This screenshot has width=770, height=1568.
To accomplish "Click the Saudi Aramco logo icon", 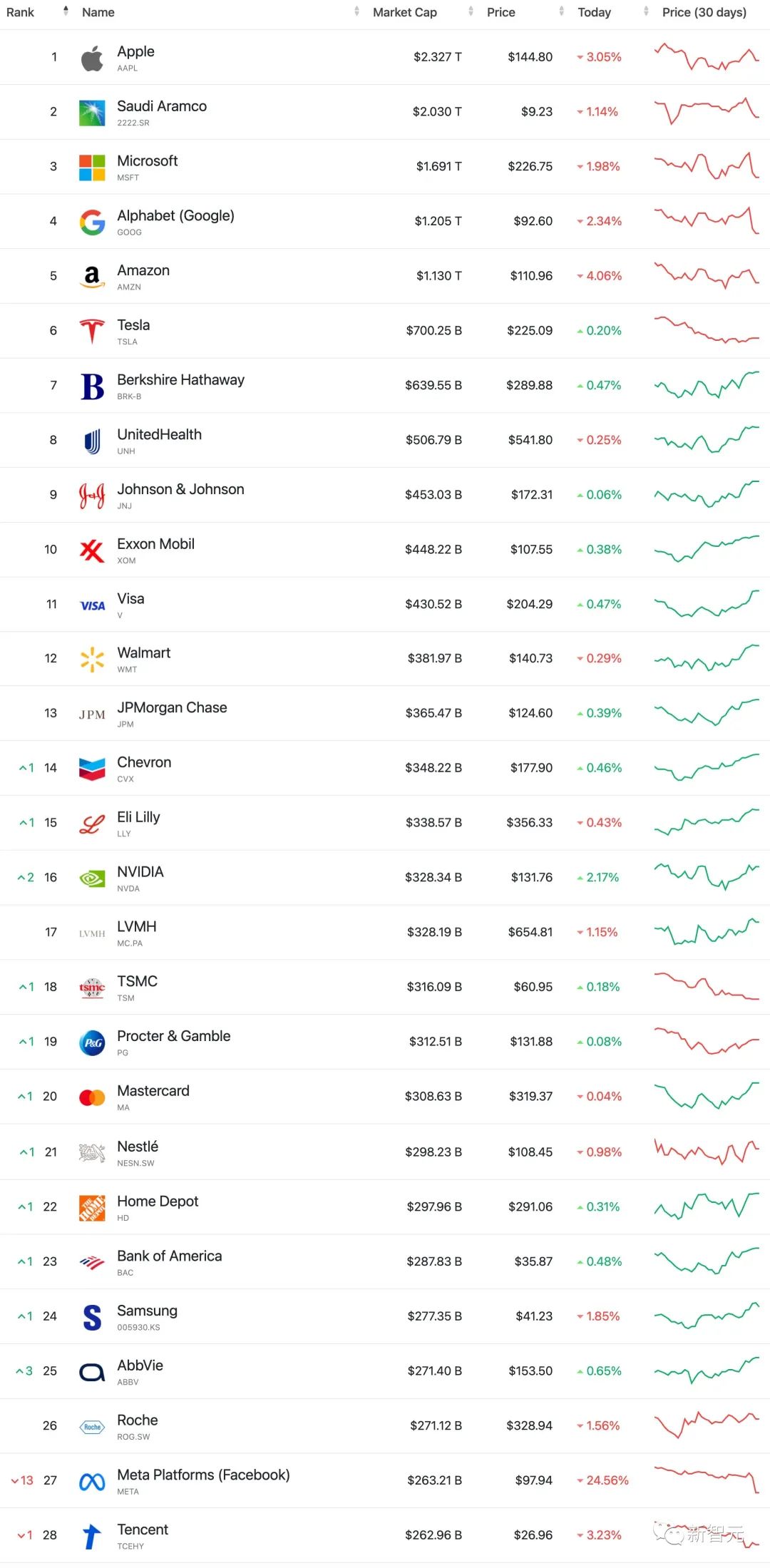I will tap(92, 113).
